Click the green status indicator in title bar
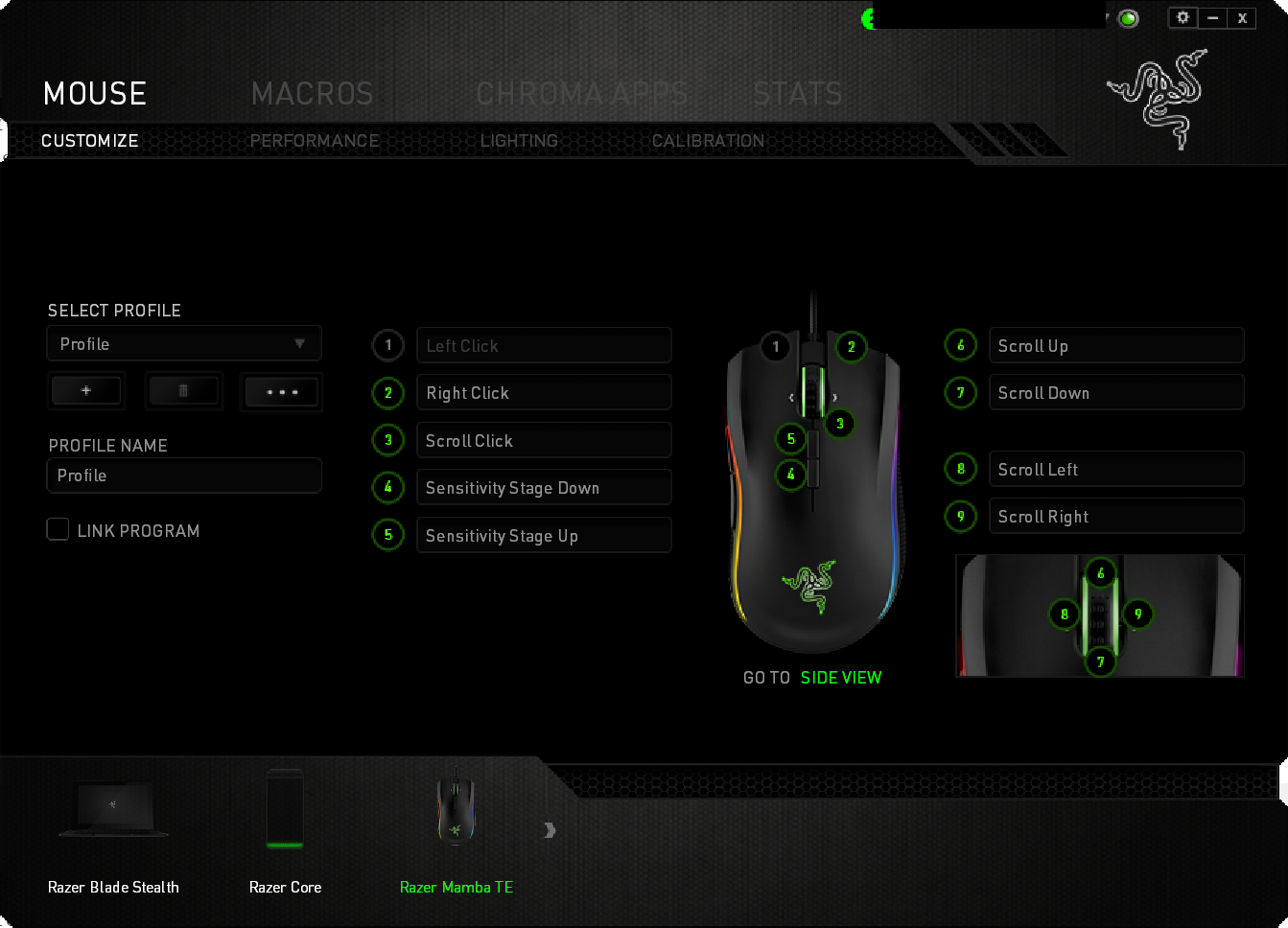This screenshot has height=928, width=1288. (1129, 18)
